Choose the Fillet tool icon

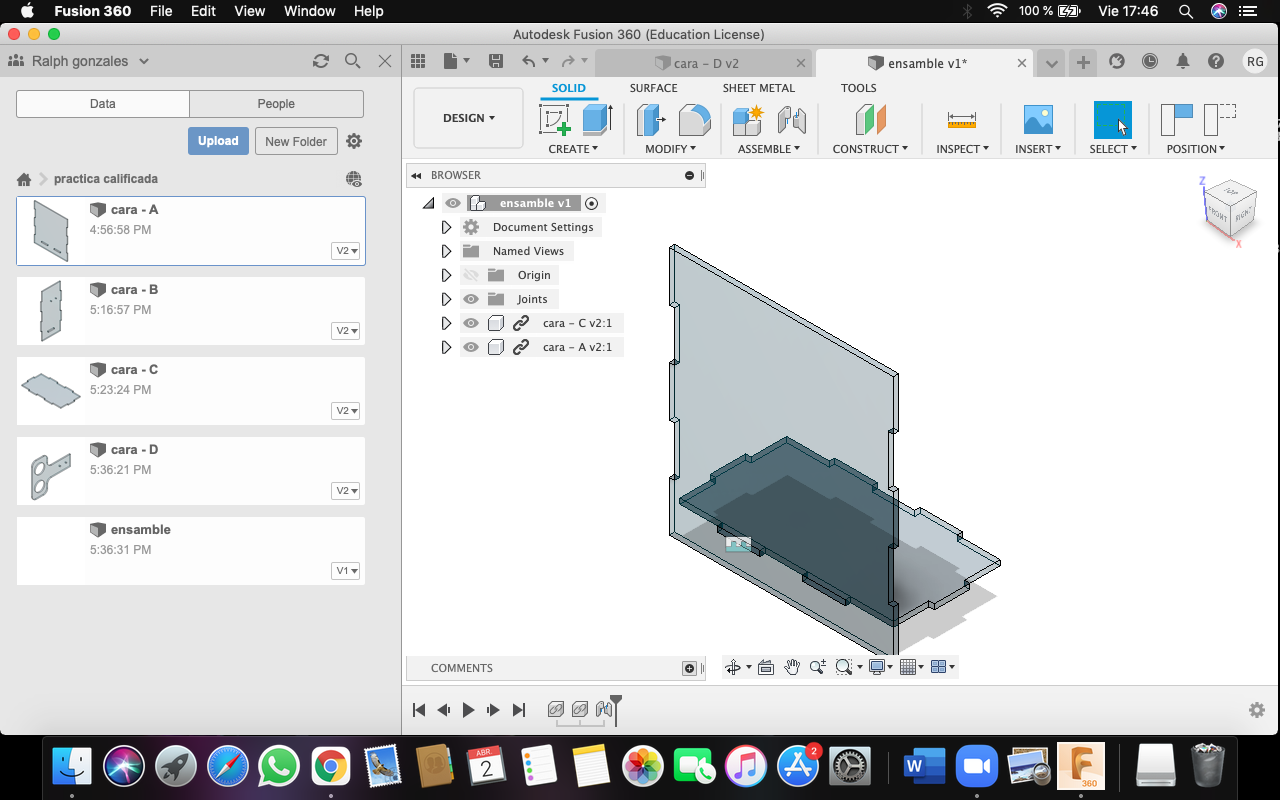coord(694,120)
